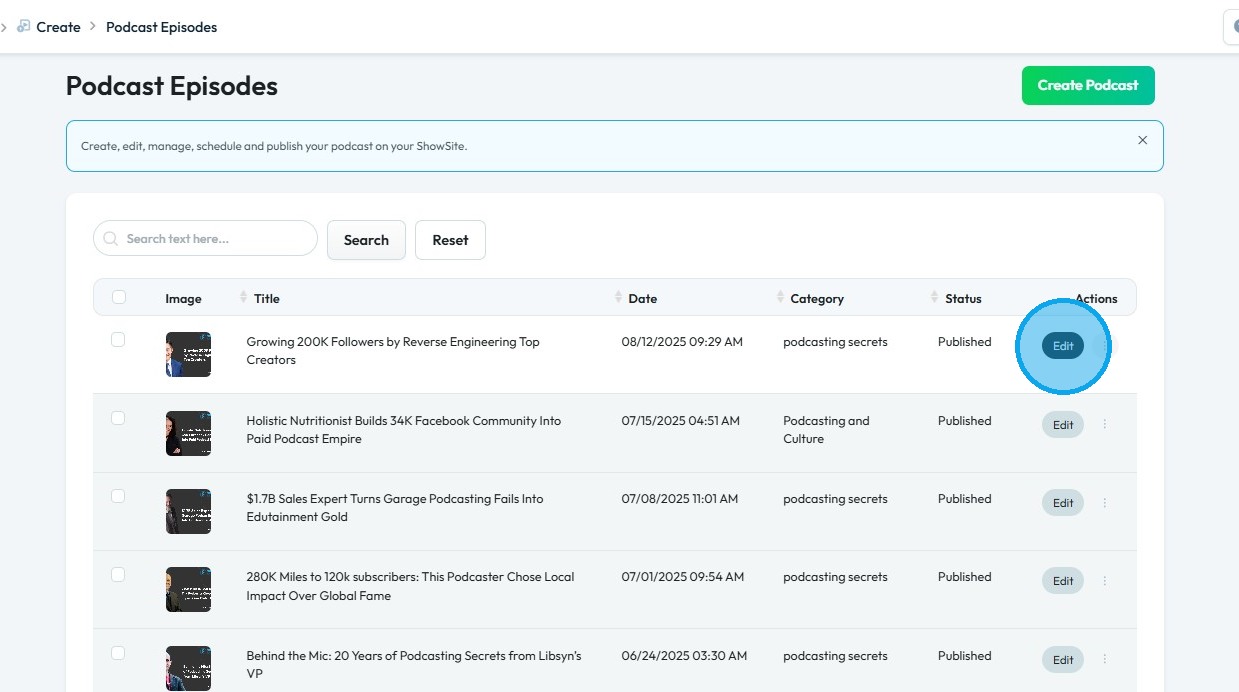Select checkbox for Holistic Nutritionist episode

coord(118,418)
